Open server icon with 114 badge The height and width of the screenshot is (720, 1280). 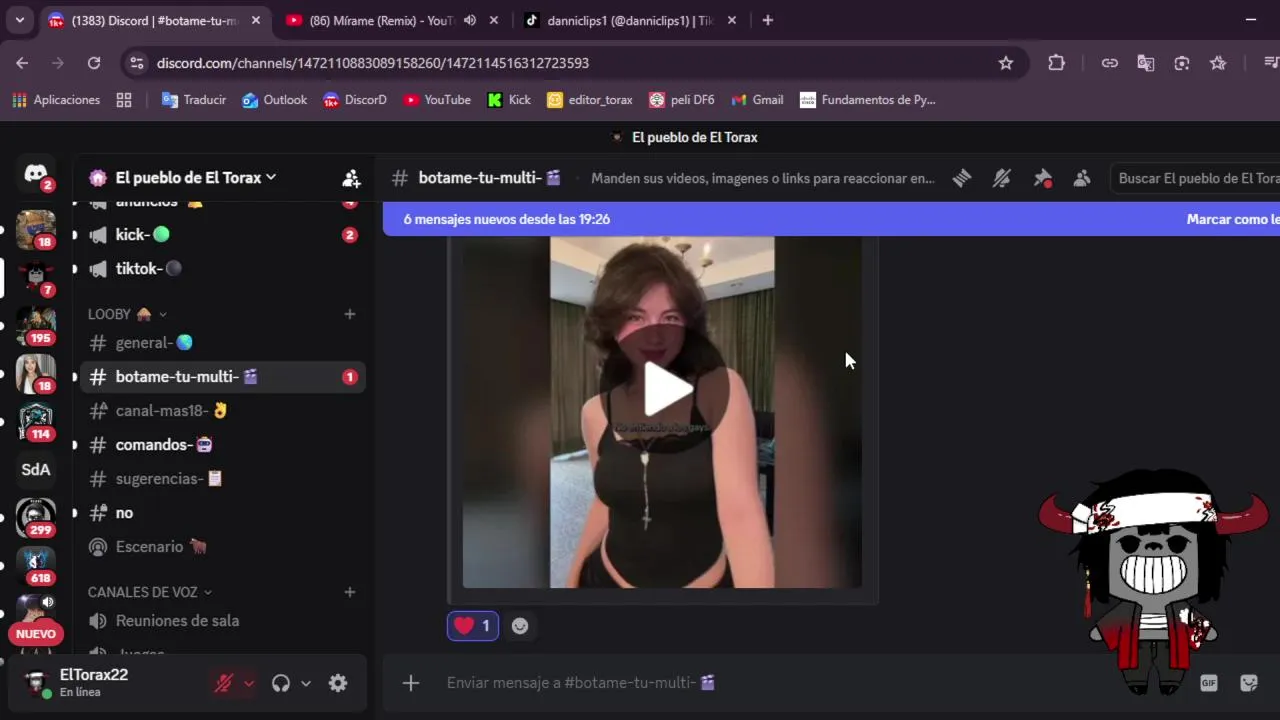[x=36, y=421]
